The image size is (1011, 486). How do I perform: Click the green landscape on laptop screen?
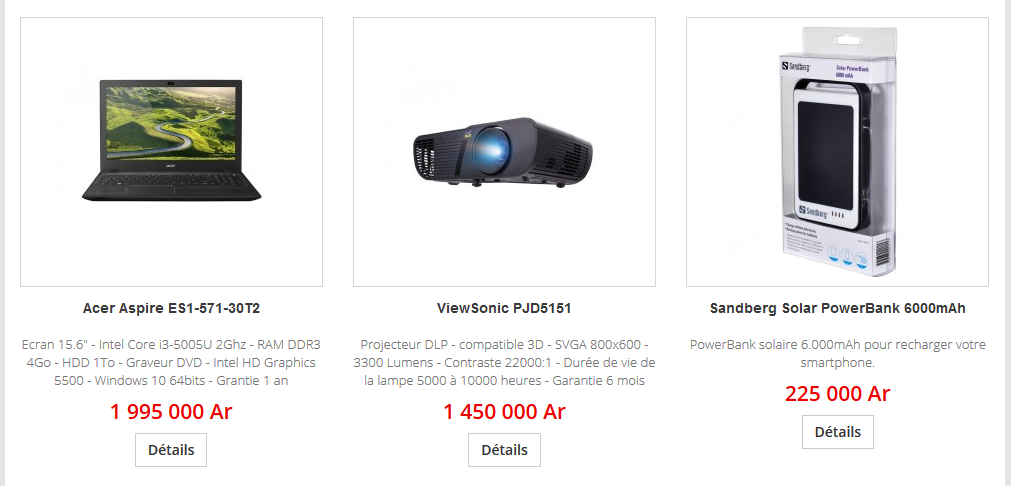click(172, 122)
